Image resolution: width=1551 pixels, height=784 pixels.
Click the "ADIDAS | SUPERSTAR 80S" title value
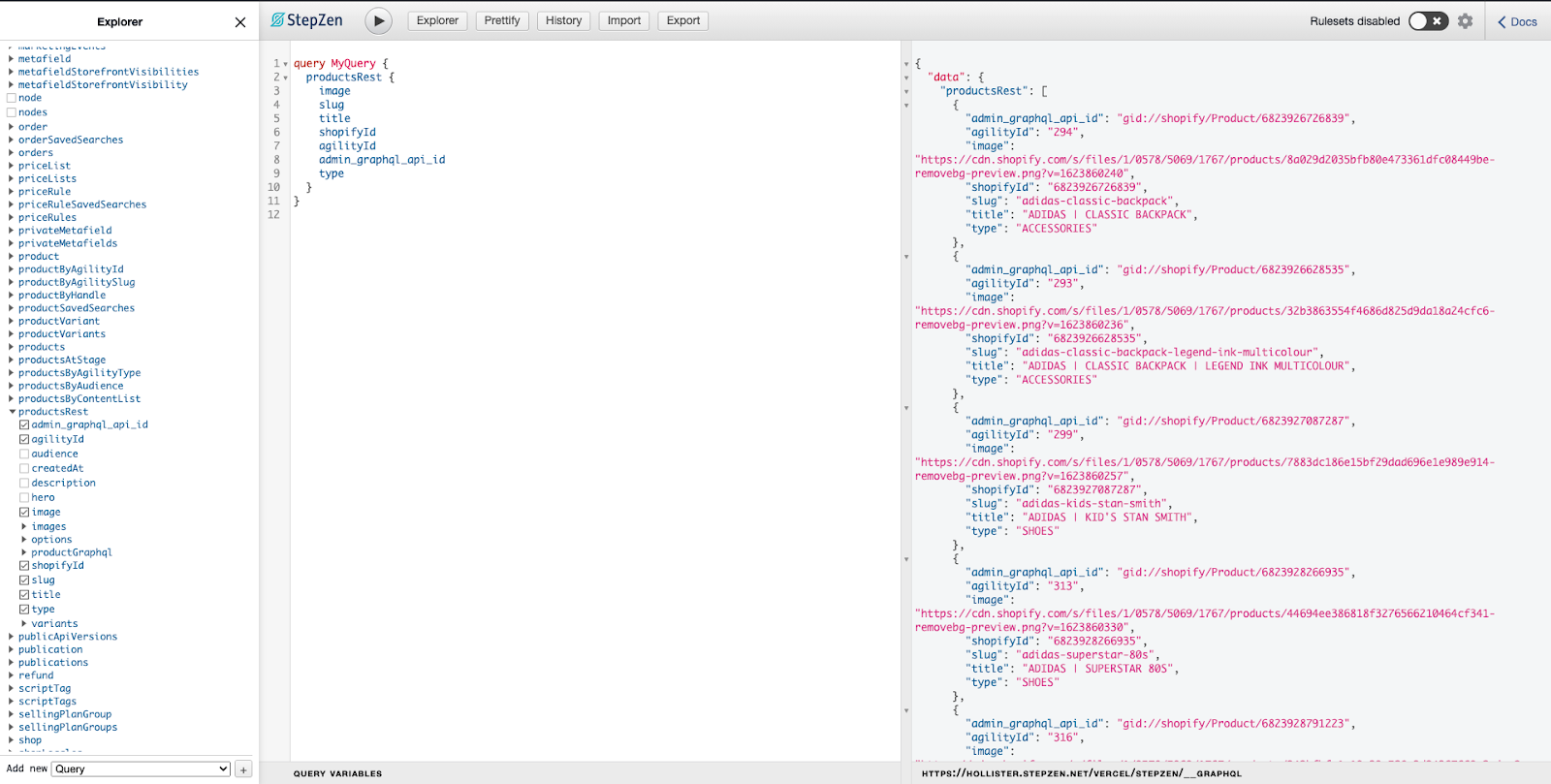pyautogui.click(x=1099, y=669)
